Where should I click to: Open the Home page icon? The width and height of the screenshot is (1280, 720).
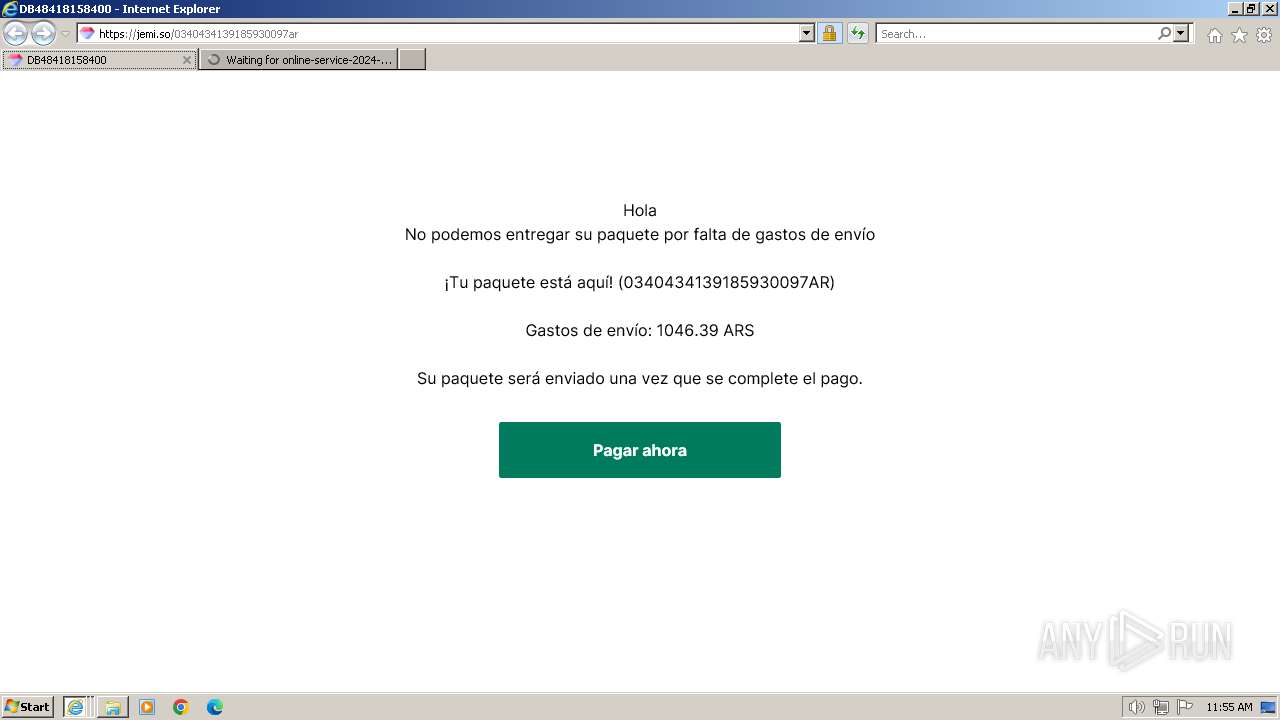click(1214, 35)
